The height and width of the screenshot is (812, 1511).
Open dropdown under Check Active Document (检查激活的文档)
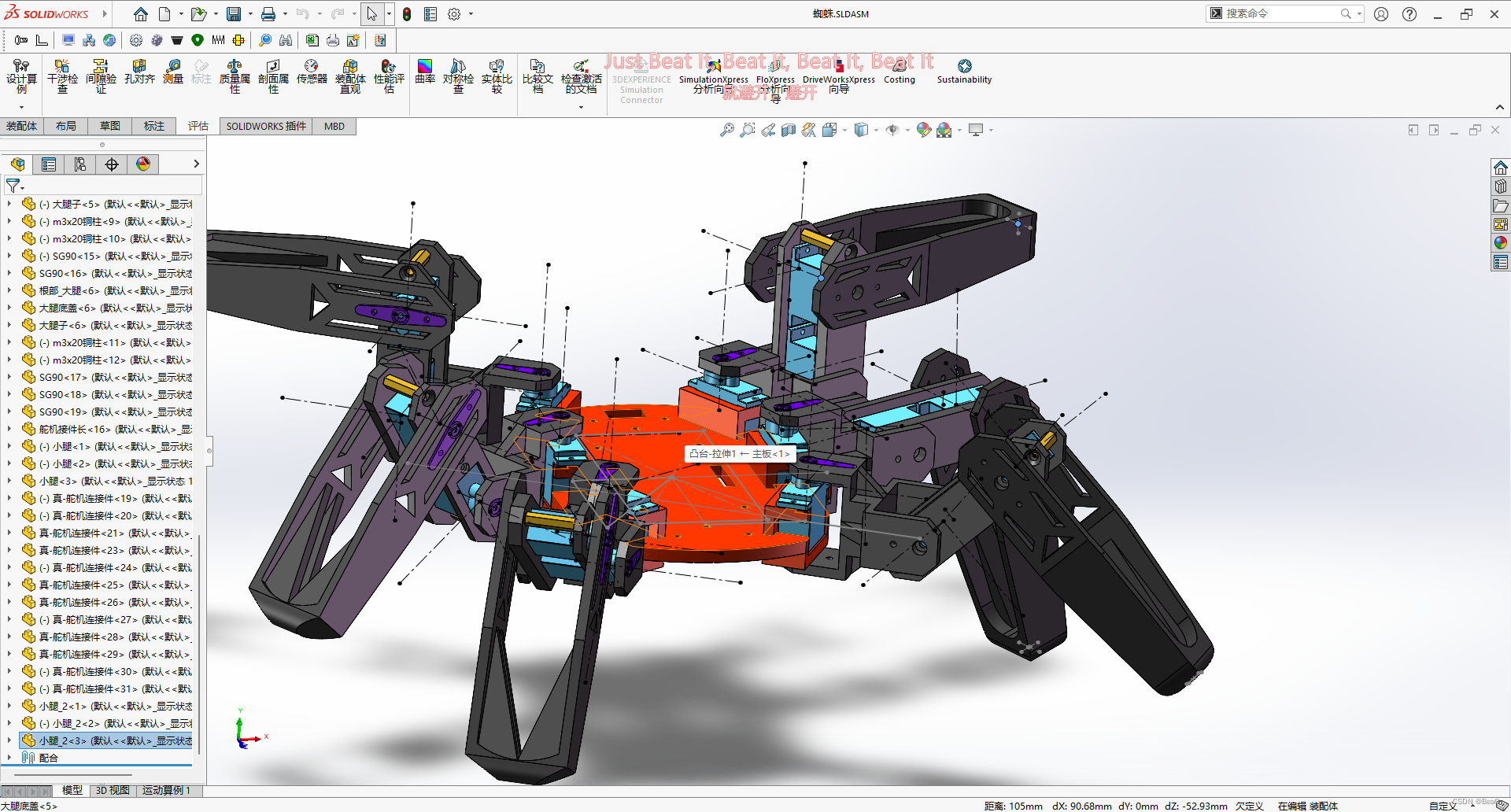[x=582, y=107]
